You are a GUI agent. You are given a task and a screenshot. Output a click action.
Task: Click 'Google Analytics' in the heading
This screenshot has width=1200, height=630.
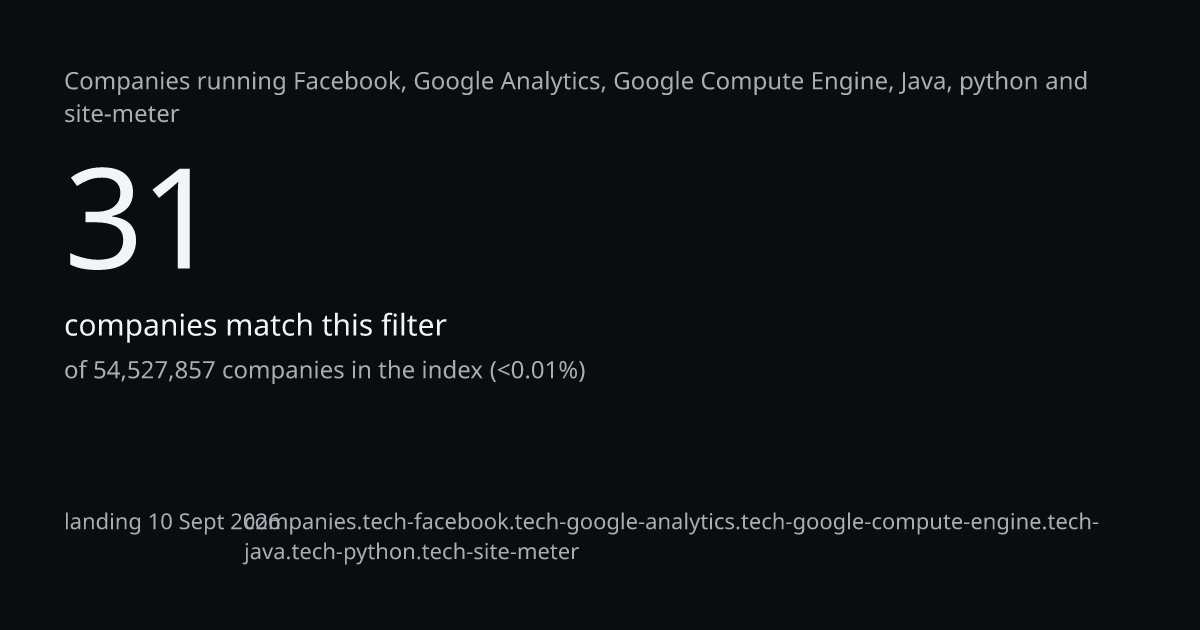click(509, 82)
